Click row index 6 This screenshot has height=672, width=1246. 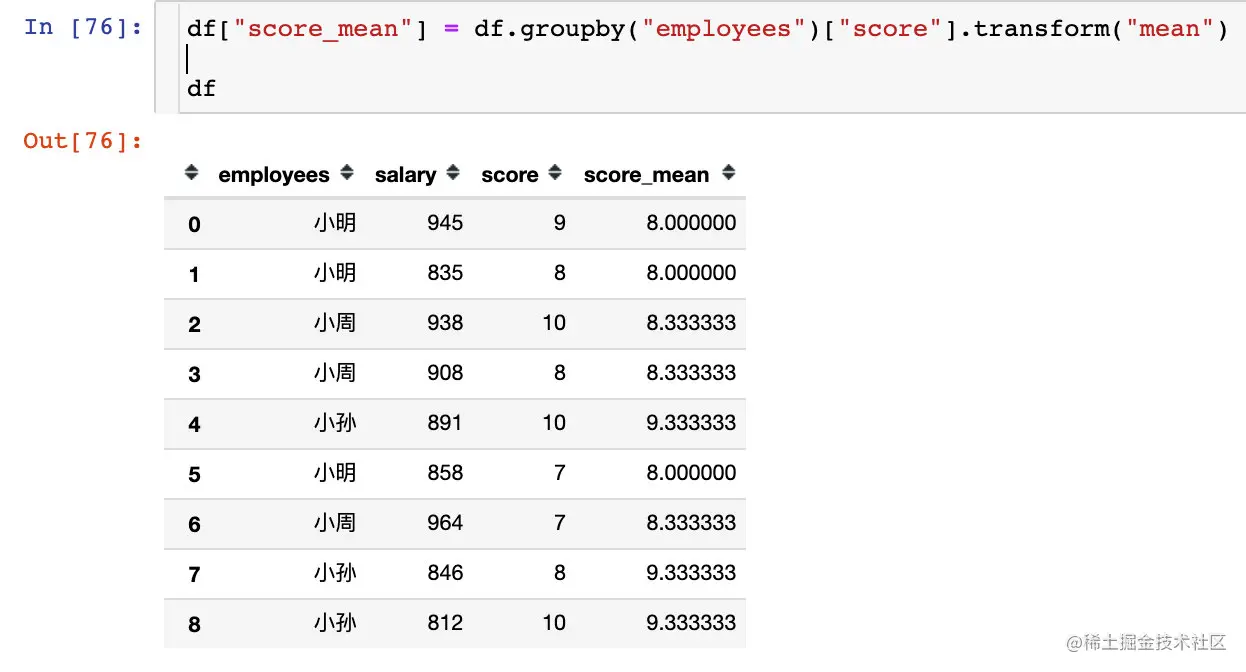pyautogui.click(x=194, y=525)
